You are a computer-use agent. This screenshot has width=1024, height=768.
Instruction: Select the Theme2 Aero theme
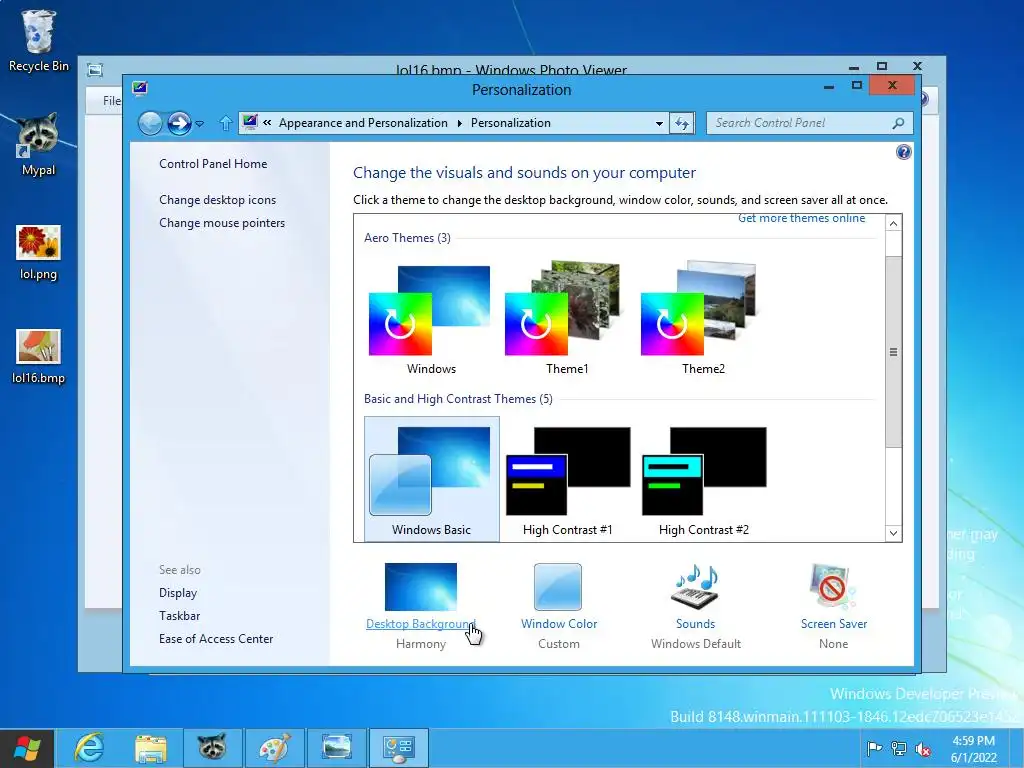[703, 319]
